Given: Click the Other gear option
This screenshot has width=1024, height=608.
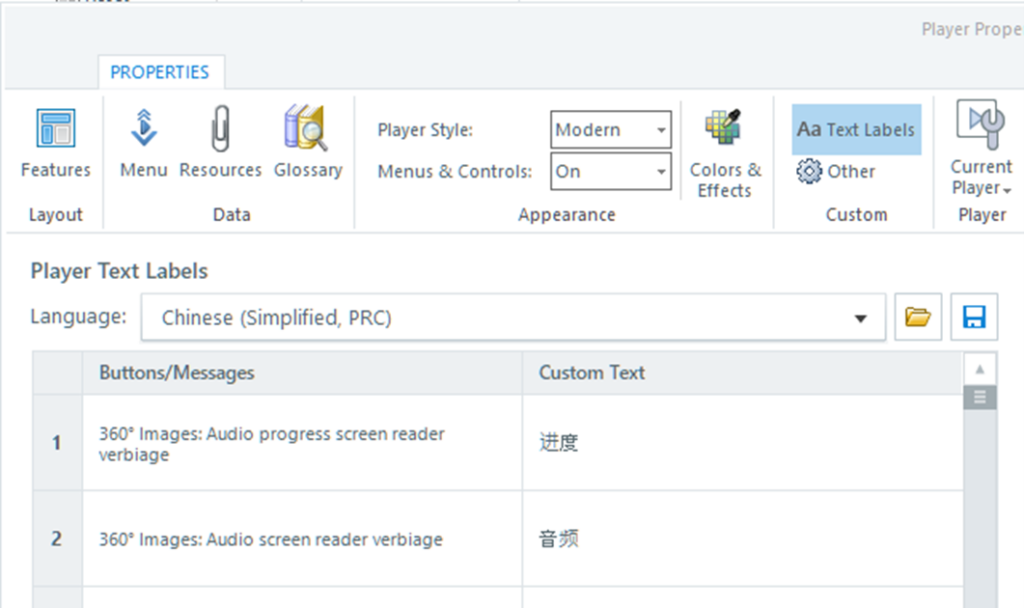Looking at the screenshot, I should point(837,172).
